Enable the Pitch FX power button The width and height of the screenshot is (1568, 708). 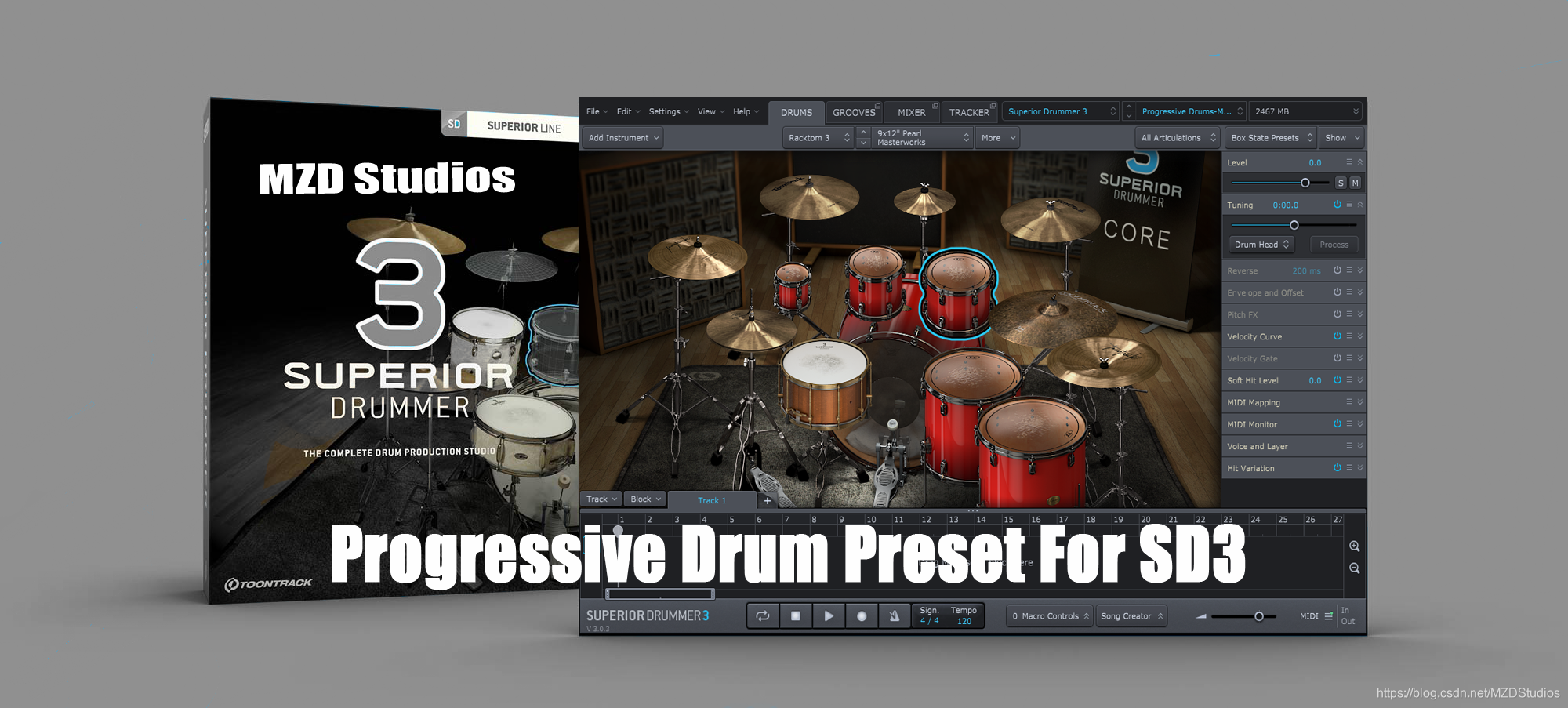(x=1338, y=314)
